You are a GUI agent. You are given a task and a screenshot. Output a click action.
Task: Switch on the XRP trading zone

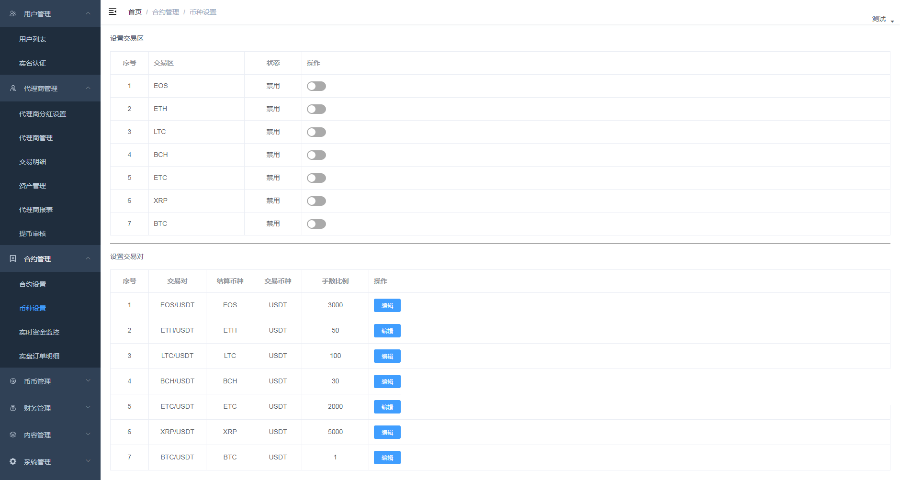coord(316,201)
